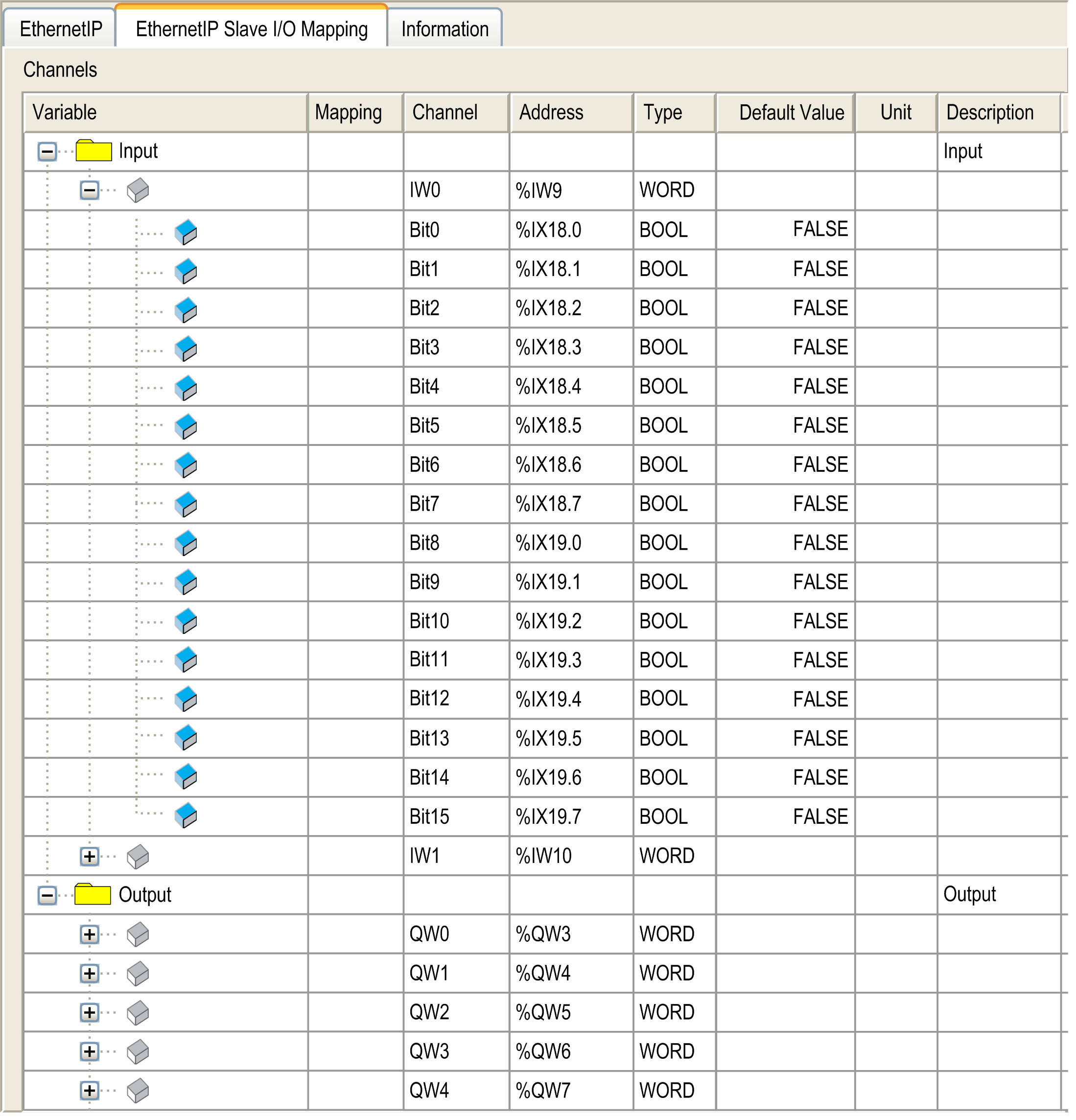
Task: Click the Mapping cell of the Bit0 row
Action: 354,230
